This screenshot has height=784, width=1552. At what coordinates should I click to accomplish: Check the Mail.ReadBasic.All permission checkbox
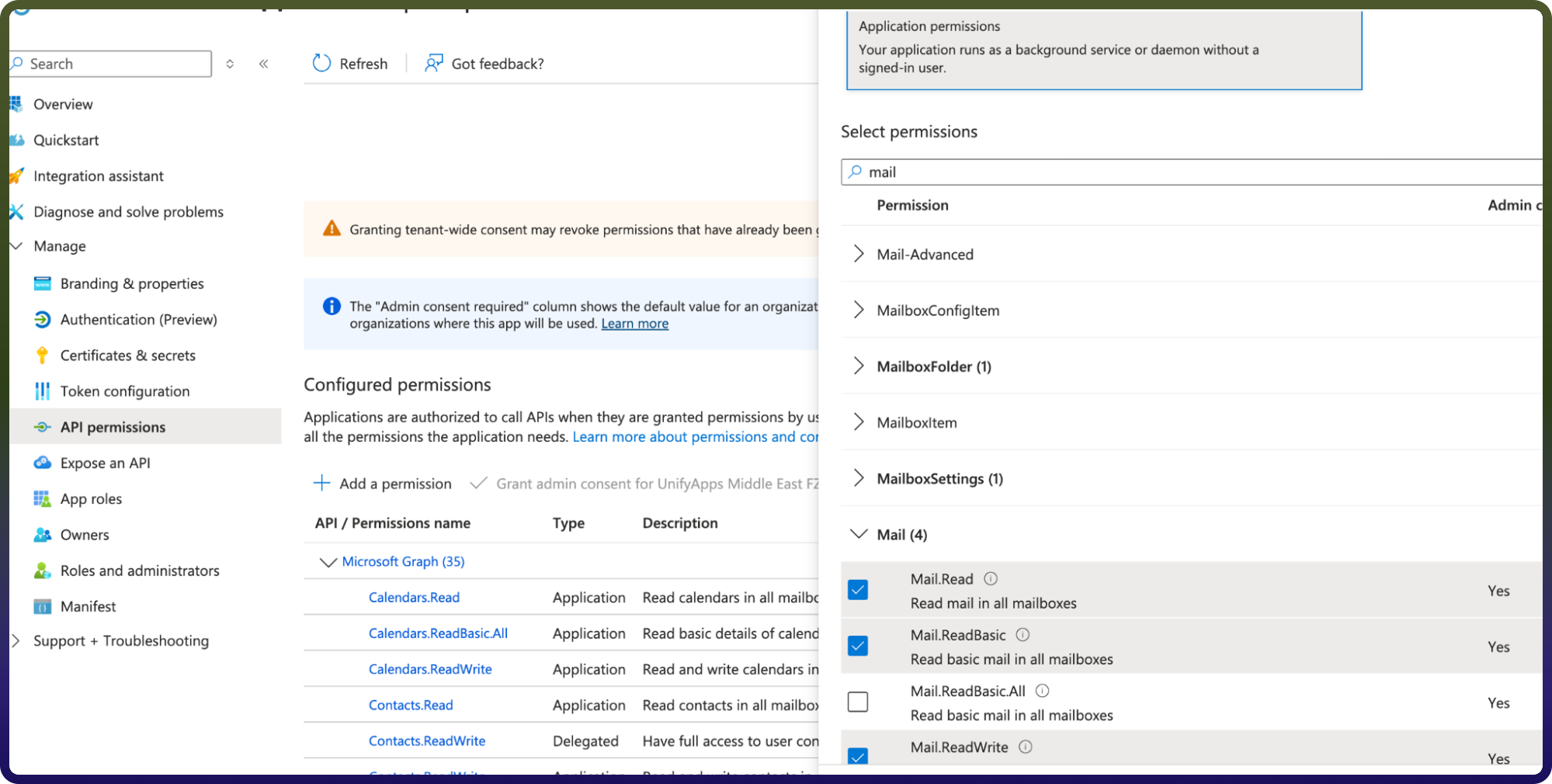pos(858,702)
